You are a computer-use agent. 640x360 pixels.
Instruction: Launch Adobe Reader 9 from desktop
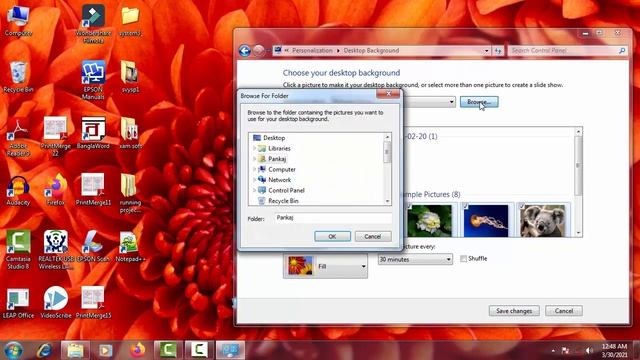point(18,137)
